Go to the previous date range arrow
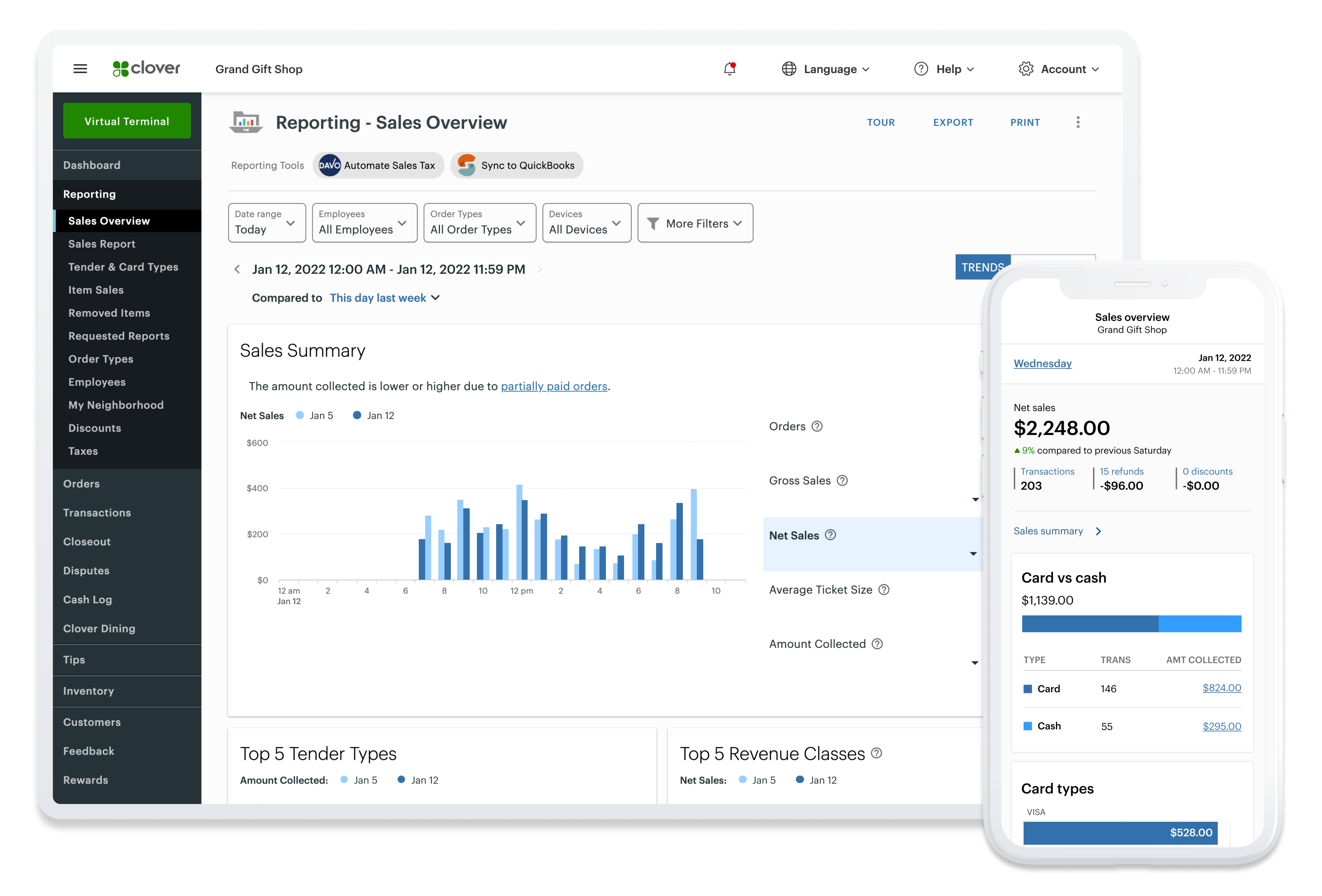The height and width of the screenshot is (896, 1322). click(237, 270)
